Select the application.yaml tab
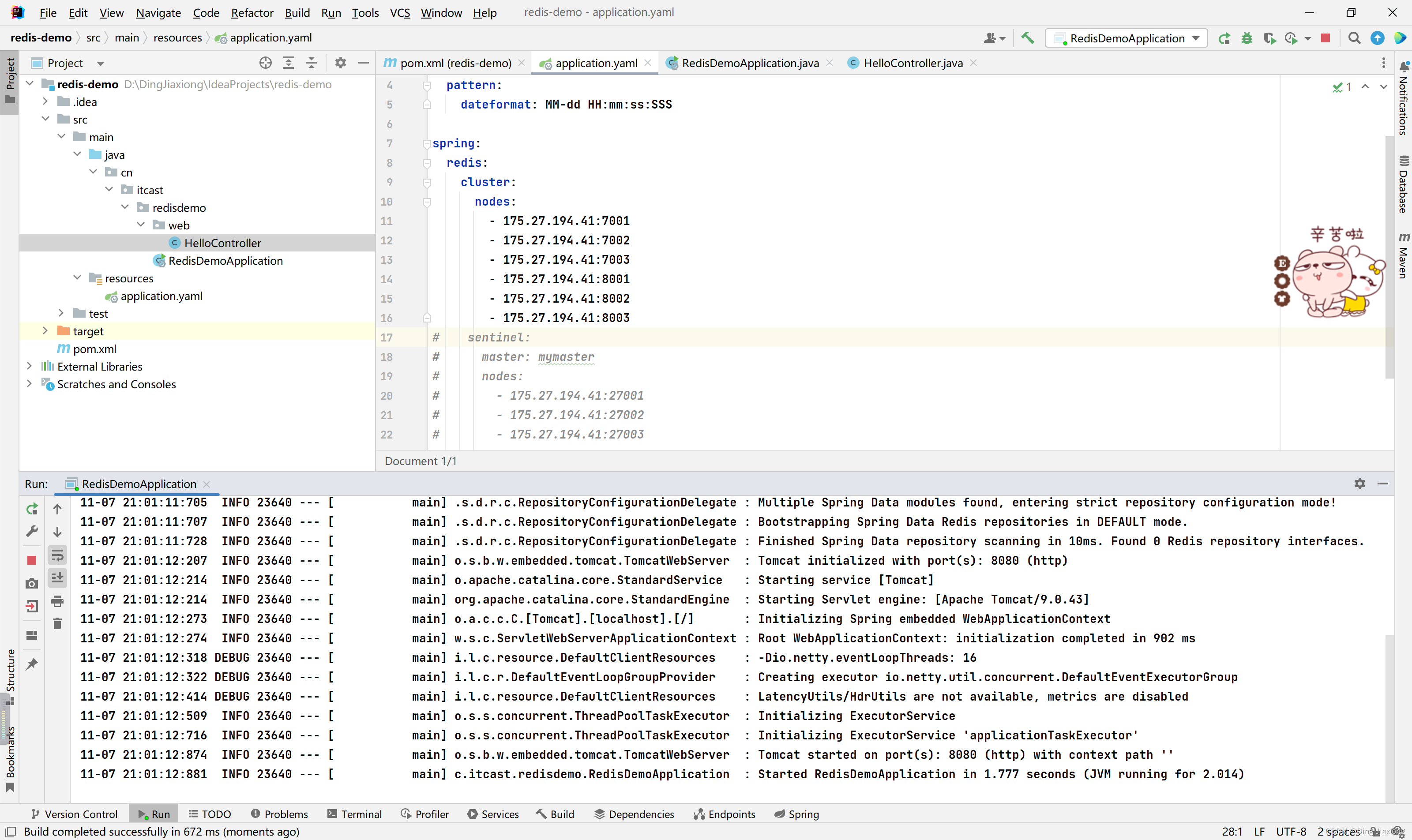Viewport: 1412px width, 840px height. (x=590, y=62)
